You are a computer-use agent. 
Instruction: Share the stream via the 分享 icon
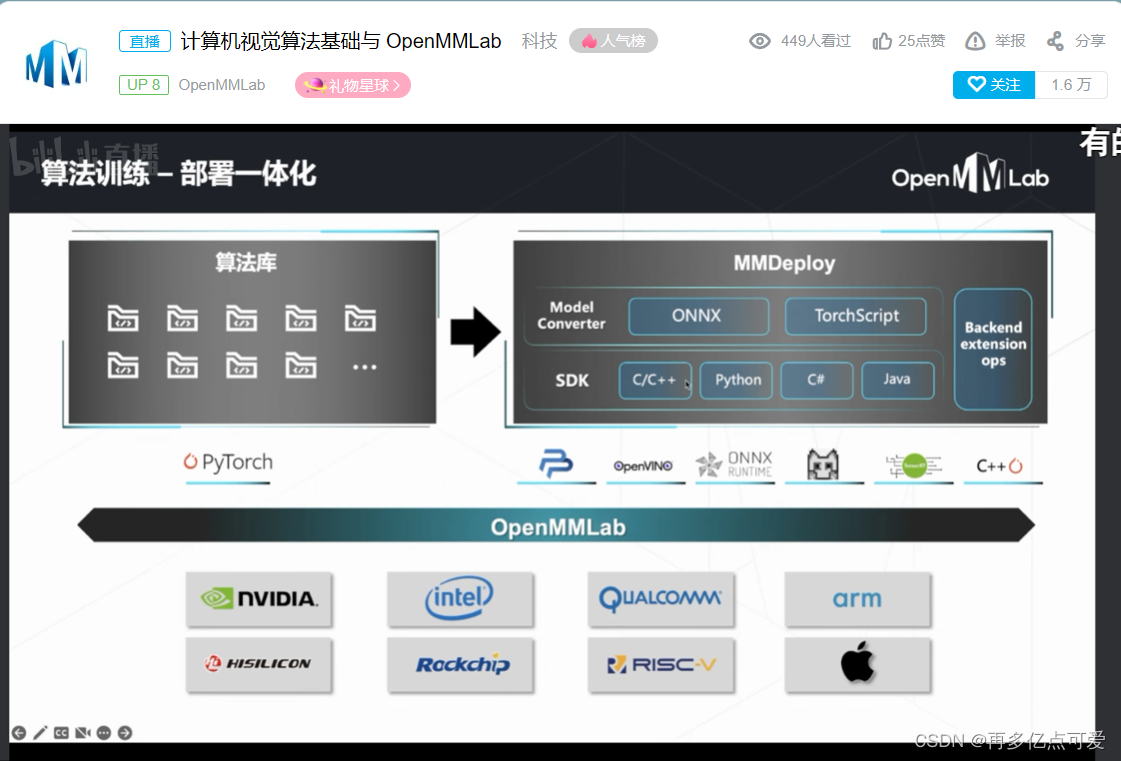1055,41
